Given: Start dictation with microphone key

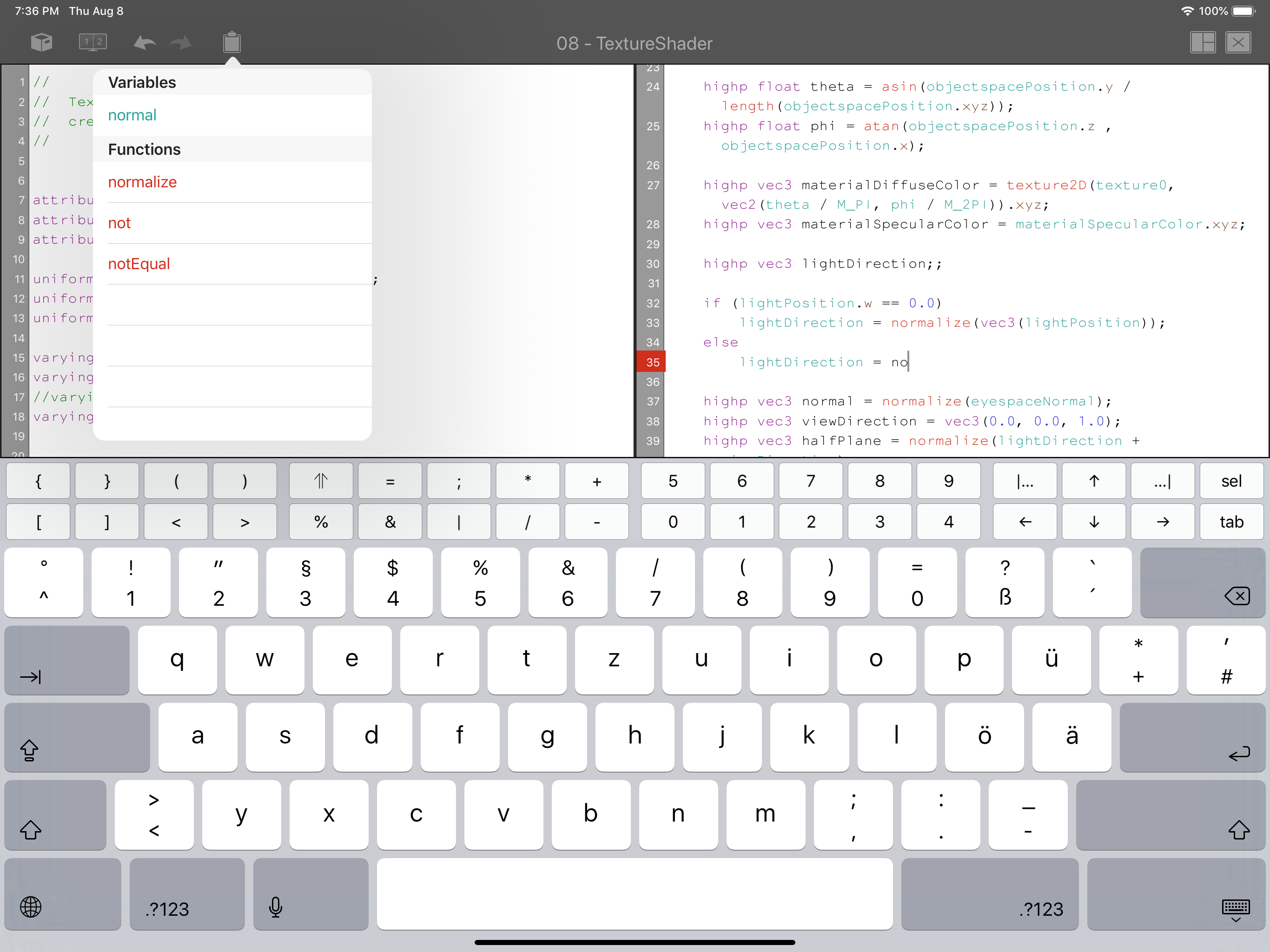Looking at the screenshot, I should [311, 894].
